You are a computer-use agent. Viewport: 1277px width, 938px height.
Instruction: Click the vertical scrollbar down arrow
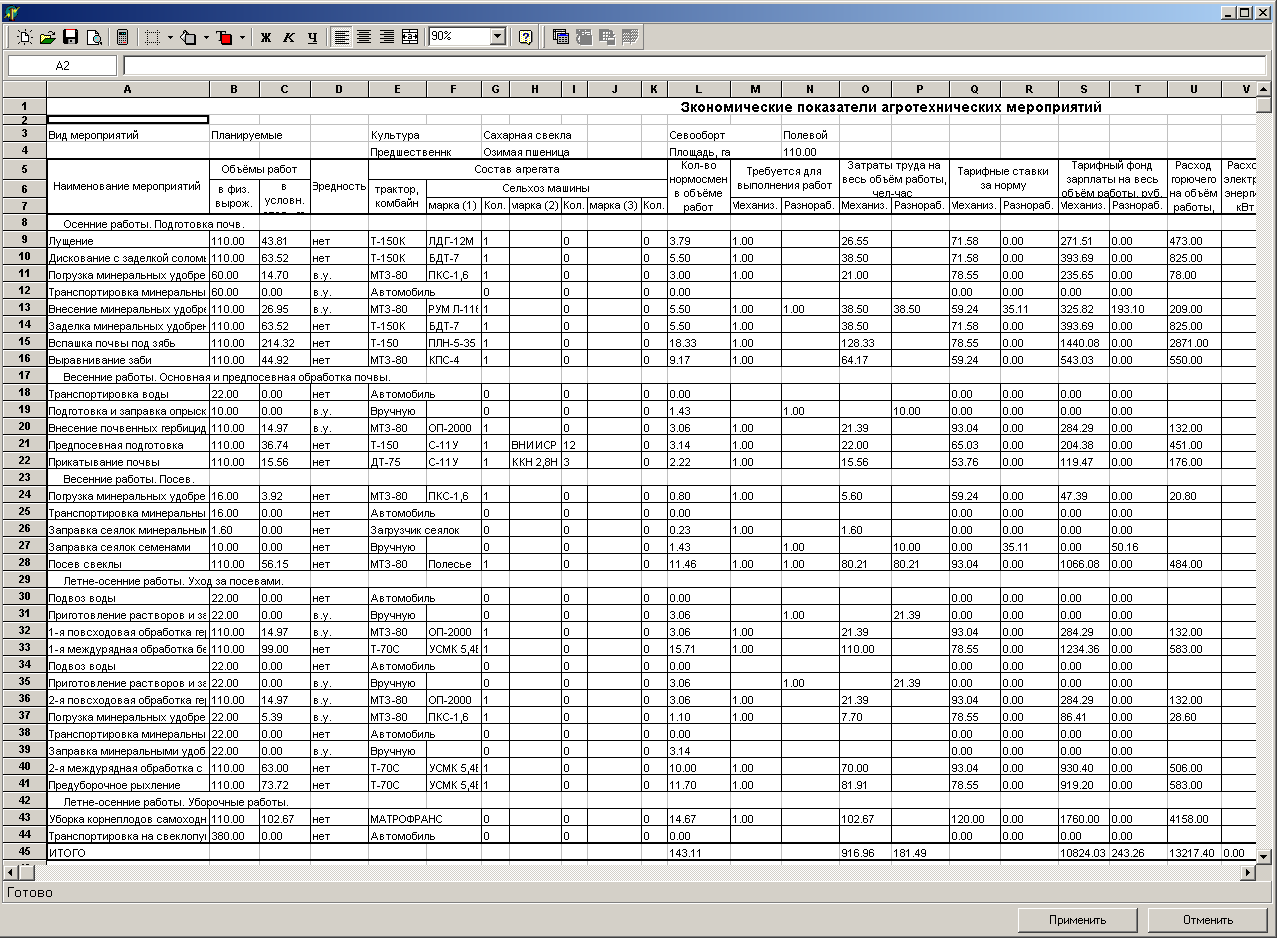[x=1263, y=856]
